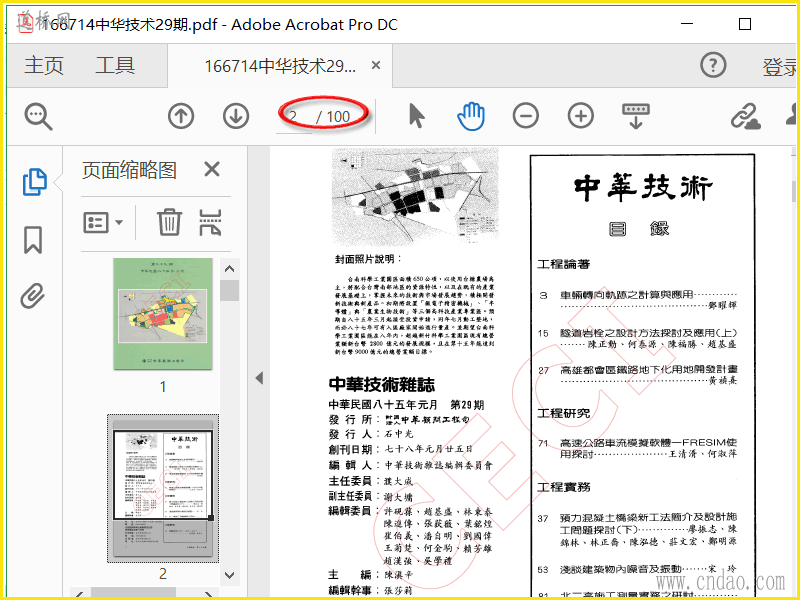Click contents entry 高雄都會區鐵路地下化用地開發計畫
Image resolution: width=800 pixels, height=600 pixels.
(648, 369)
